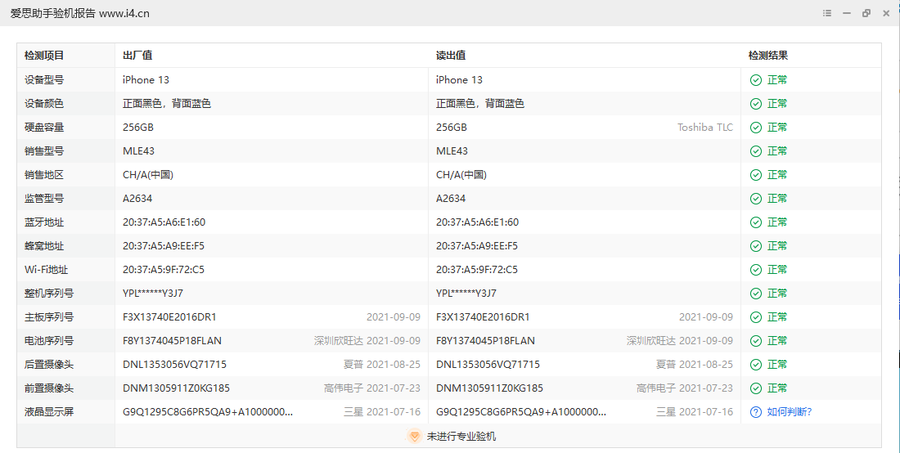Click the Toshiba TLC storage note
This screenshot has width=900, height=453.
click(x=705, y=127)
